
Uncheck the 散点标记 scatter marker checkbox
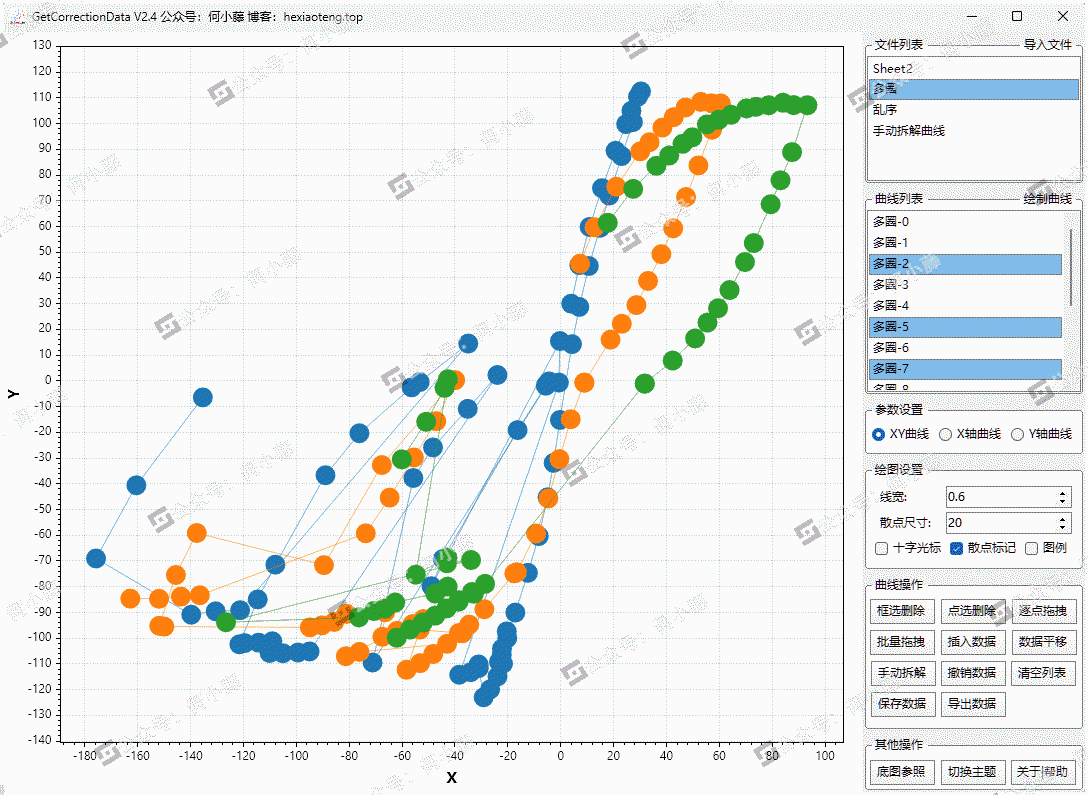point(956,548)
